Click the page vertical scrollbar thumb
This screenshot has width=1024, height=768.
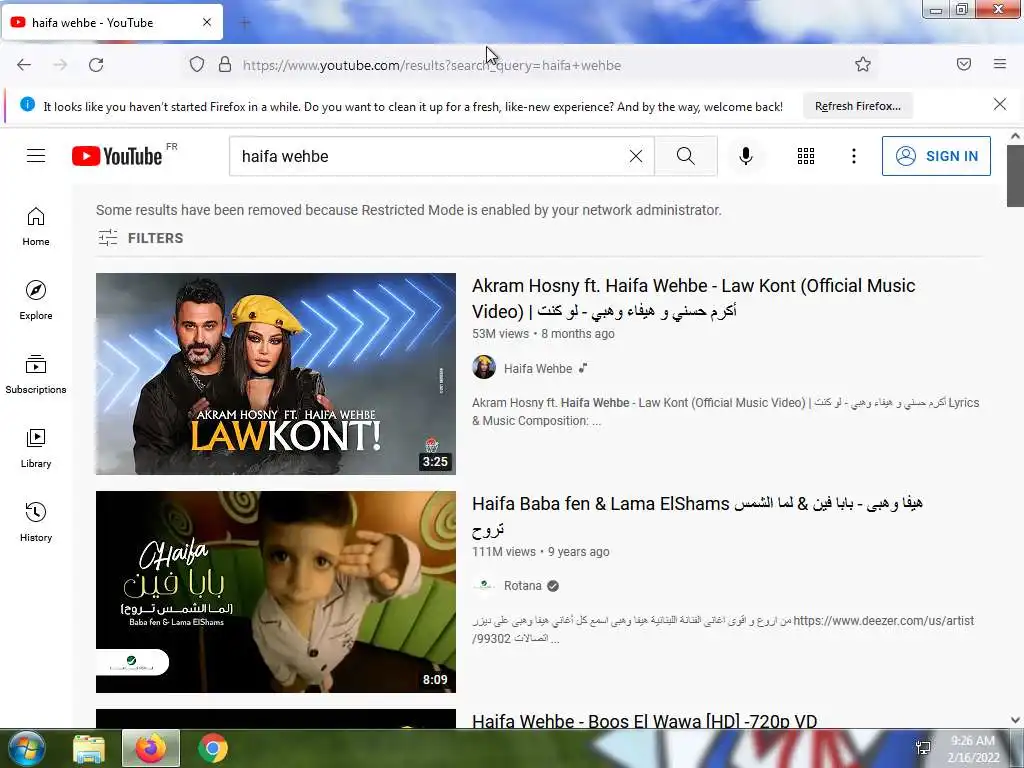click(1015, 176)
